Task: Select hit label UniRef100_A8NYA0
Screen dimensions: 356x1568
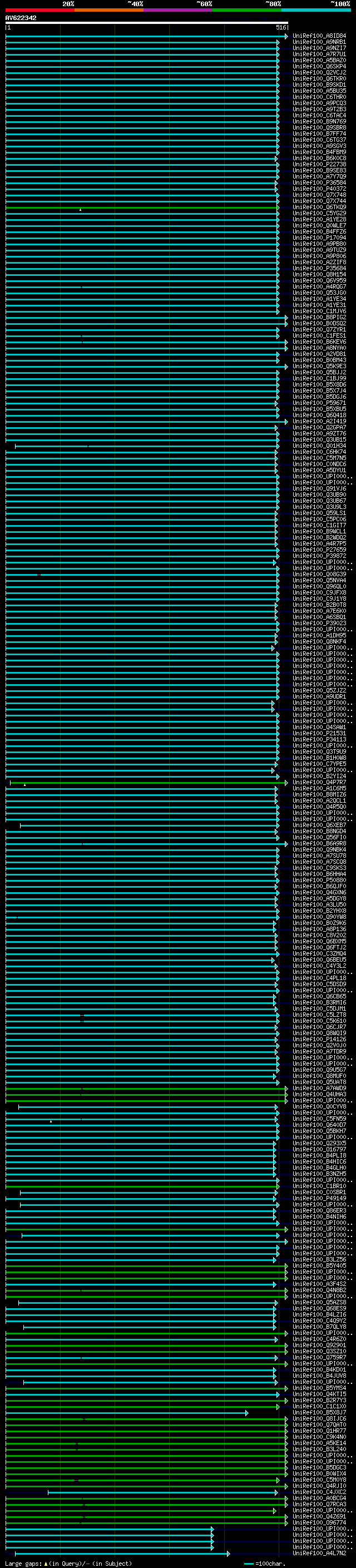Action: (319, 348)
